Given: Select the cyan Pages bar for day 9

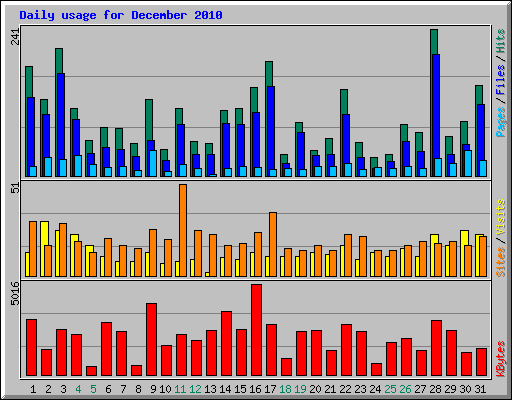Looking at the screenshot, I should pyautogui.click(x=153, y=163).
